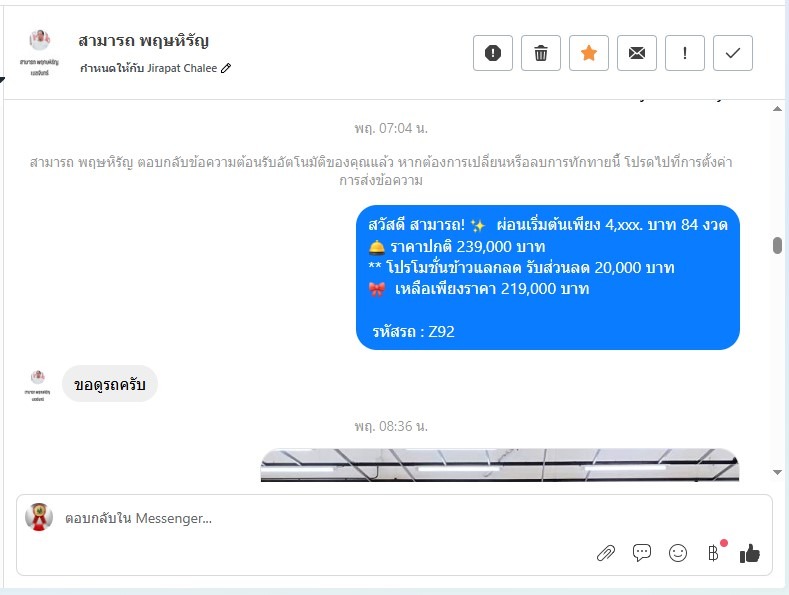This screenshot has height=595, width=789.
Task: Mark conversation as unread with envelope icon
Action: (637, 53)
